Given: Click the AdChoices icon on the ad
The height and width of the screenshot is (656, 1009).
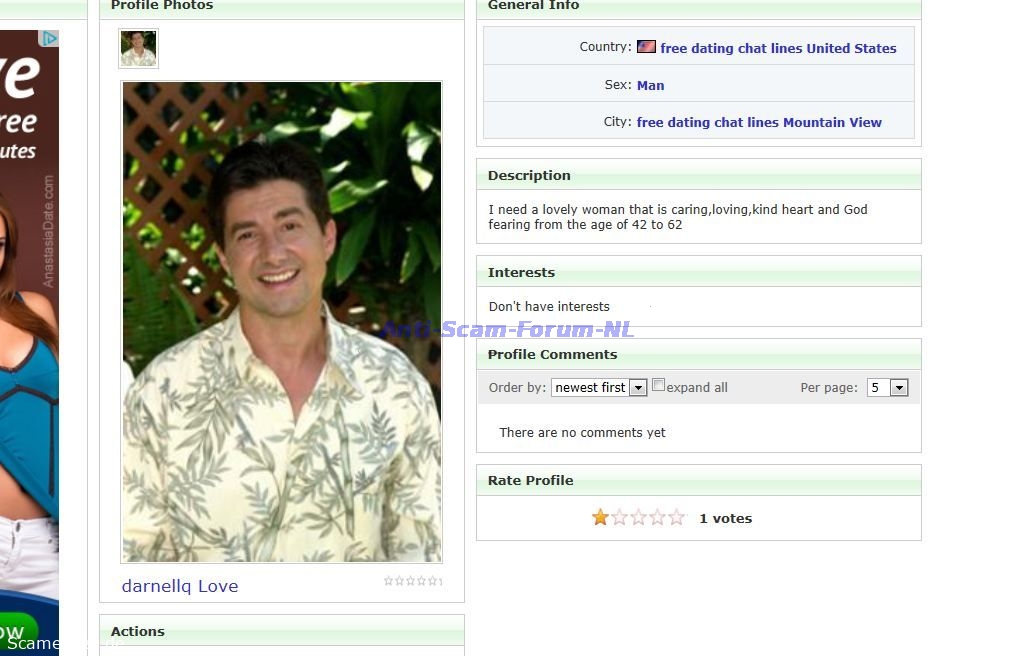Looking at the screenshot, I should pos(48,38).
